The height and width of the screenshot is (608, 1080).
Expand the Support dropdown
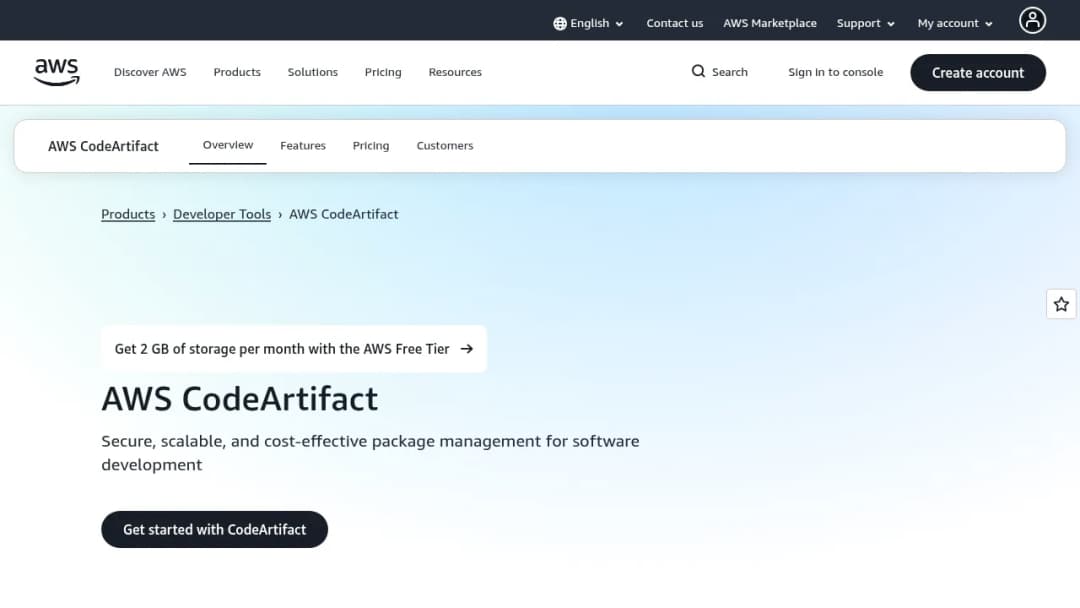coord(866,23)
